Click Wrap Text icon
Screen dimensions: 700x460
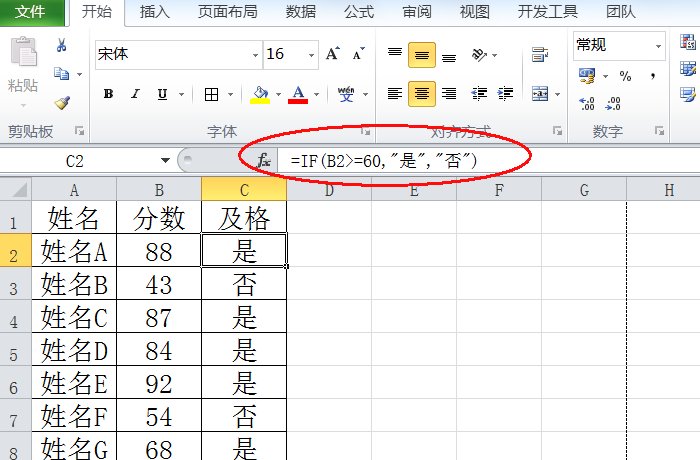(540, 55)
